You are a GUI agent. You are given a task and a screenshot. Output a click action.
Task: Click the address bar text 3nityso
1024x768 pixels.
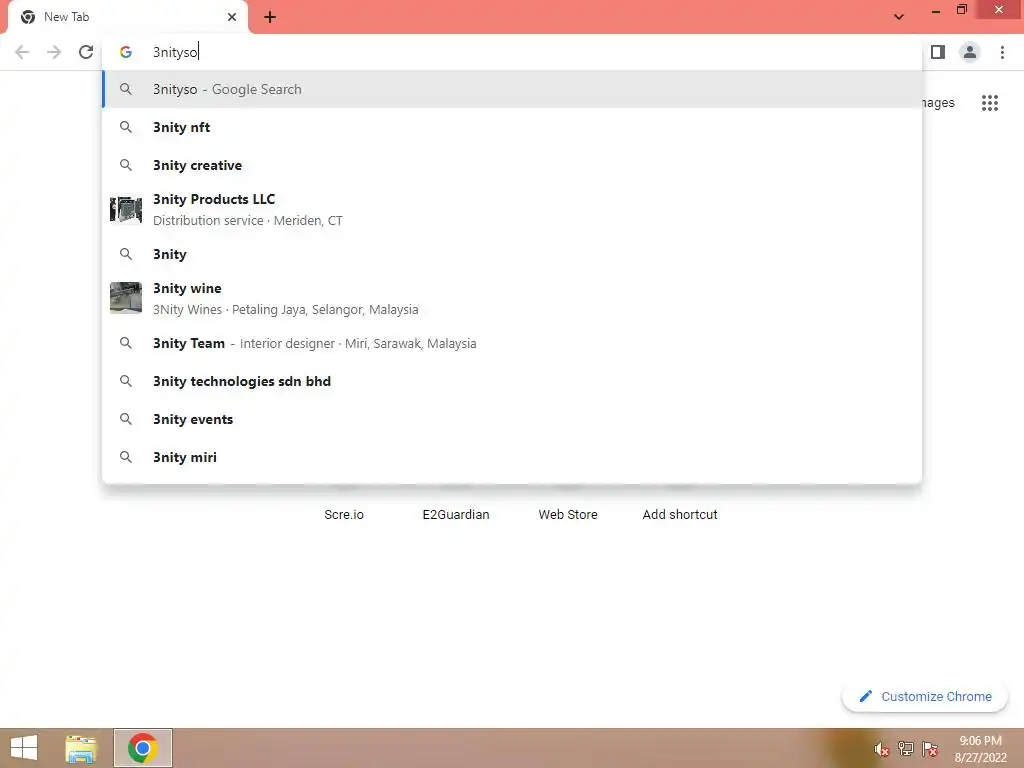click(x=175, y=52)
